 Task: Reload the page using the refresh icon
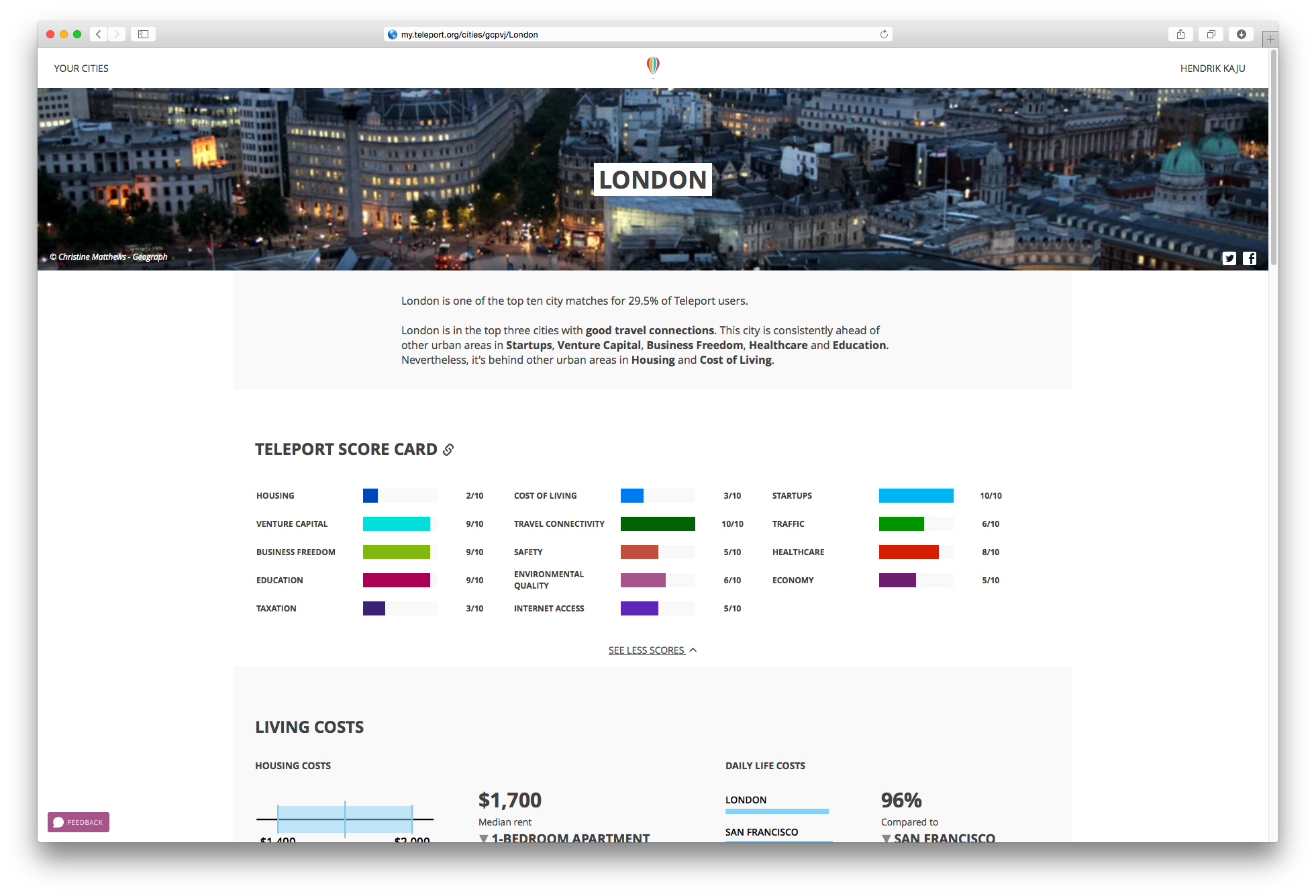(884, 34)
